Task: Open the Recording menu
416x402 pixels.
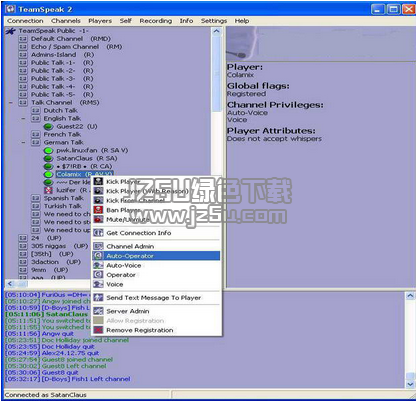Action: point(156,21)
